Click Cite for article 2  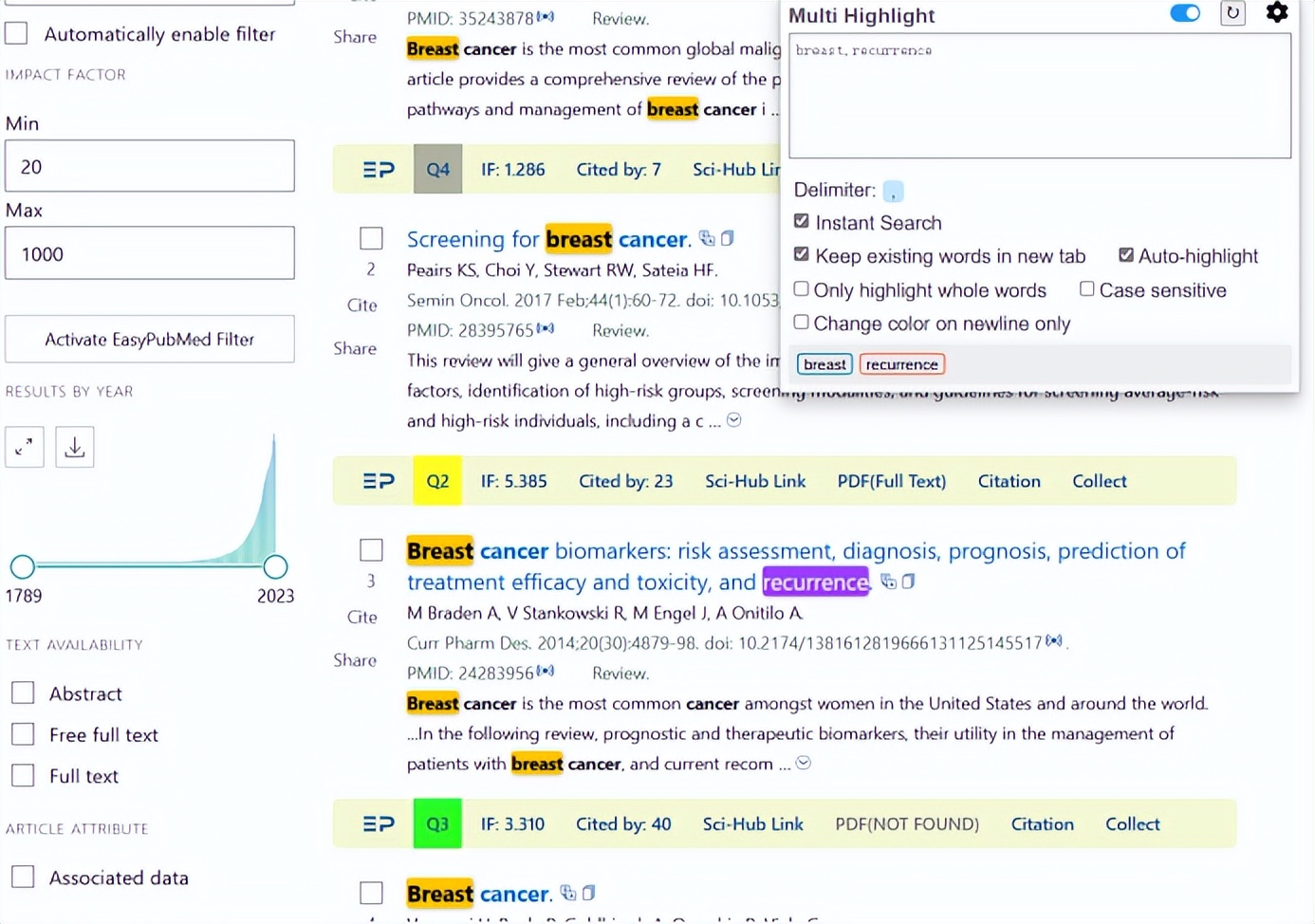click(362, 305)
